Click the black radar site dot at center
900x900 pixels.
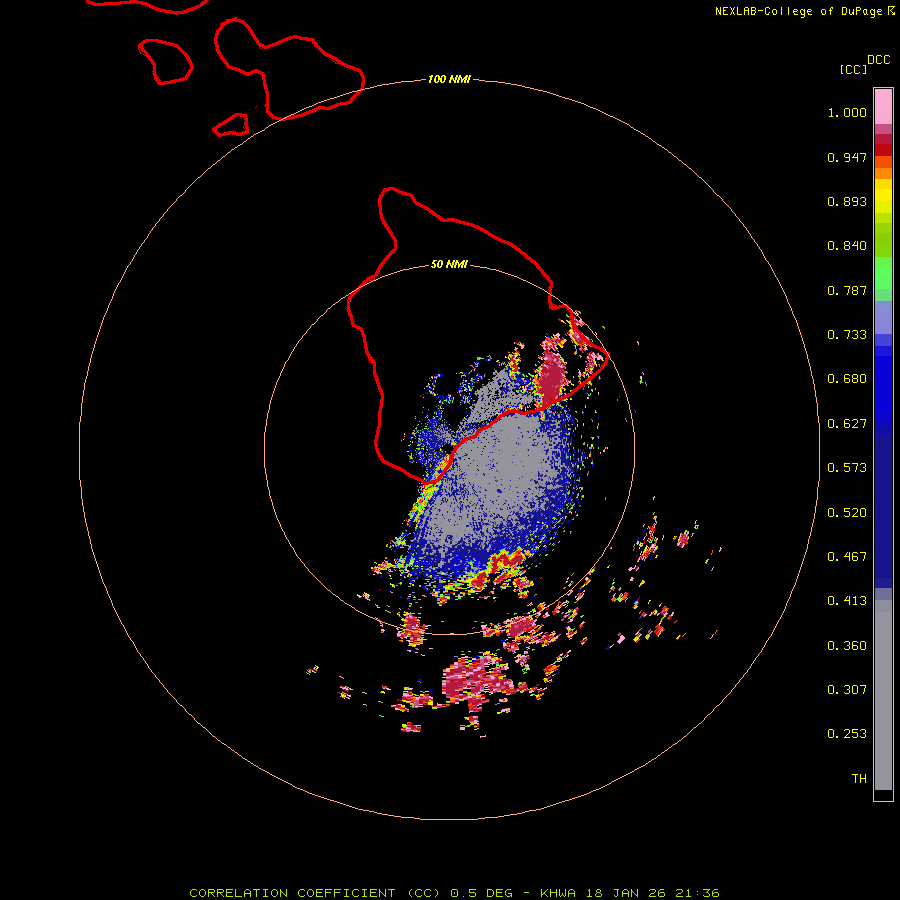pos(448,448)
